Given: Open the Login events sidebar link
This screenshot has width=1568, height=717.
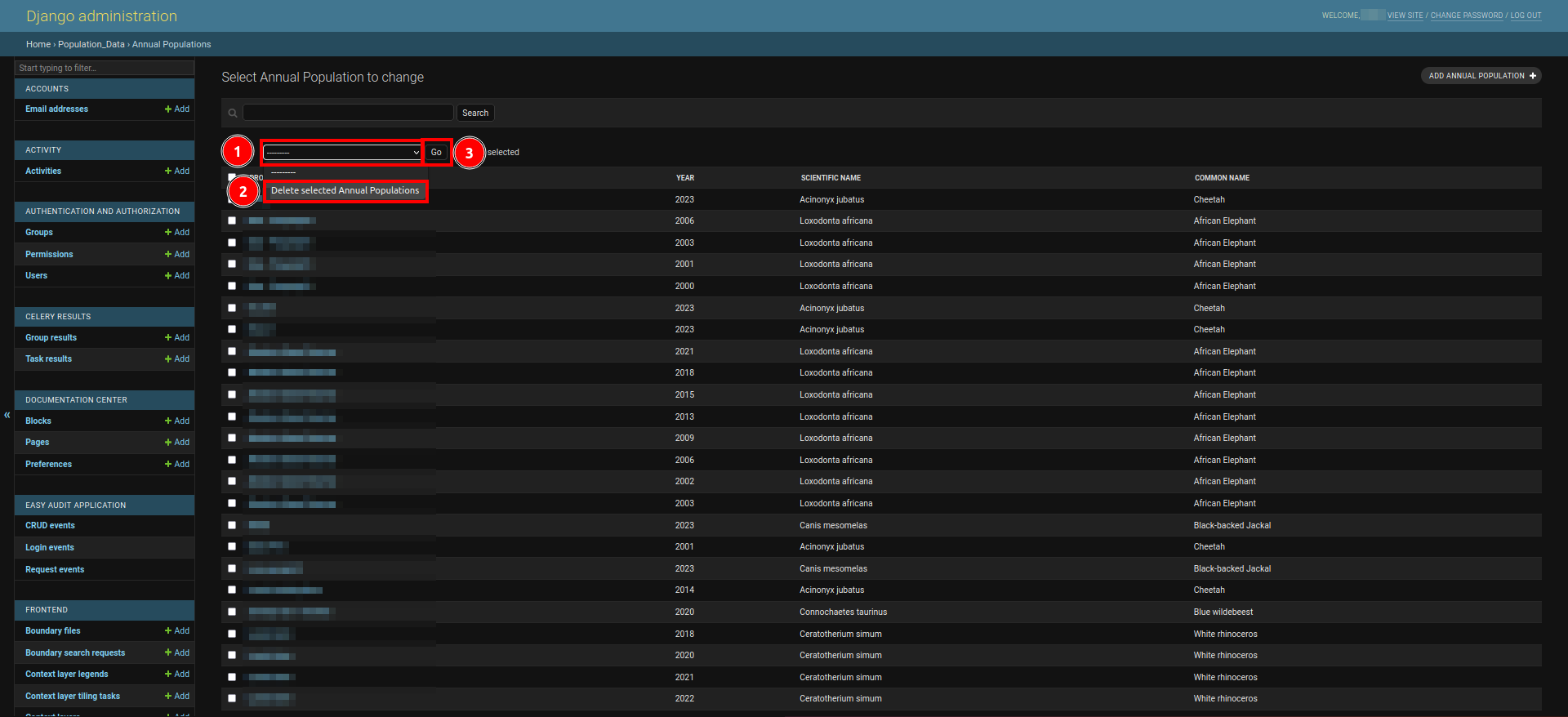Looking at the screenshot, I should pyautogui.click(x=50, y=547).
